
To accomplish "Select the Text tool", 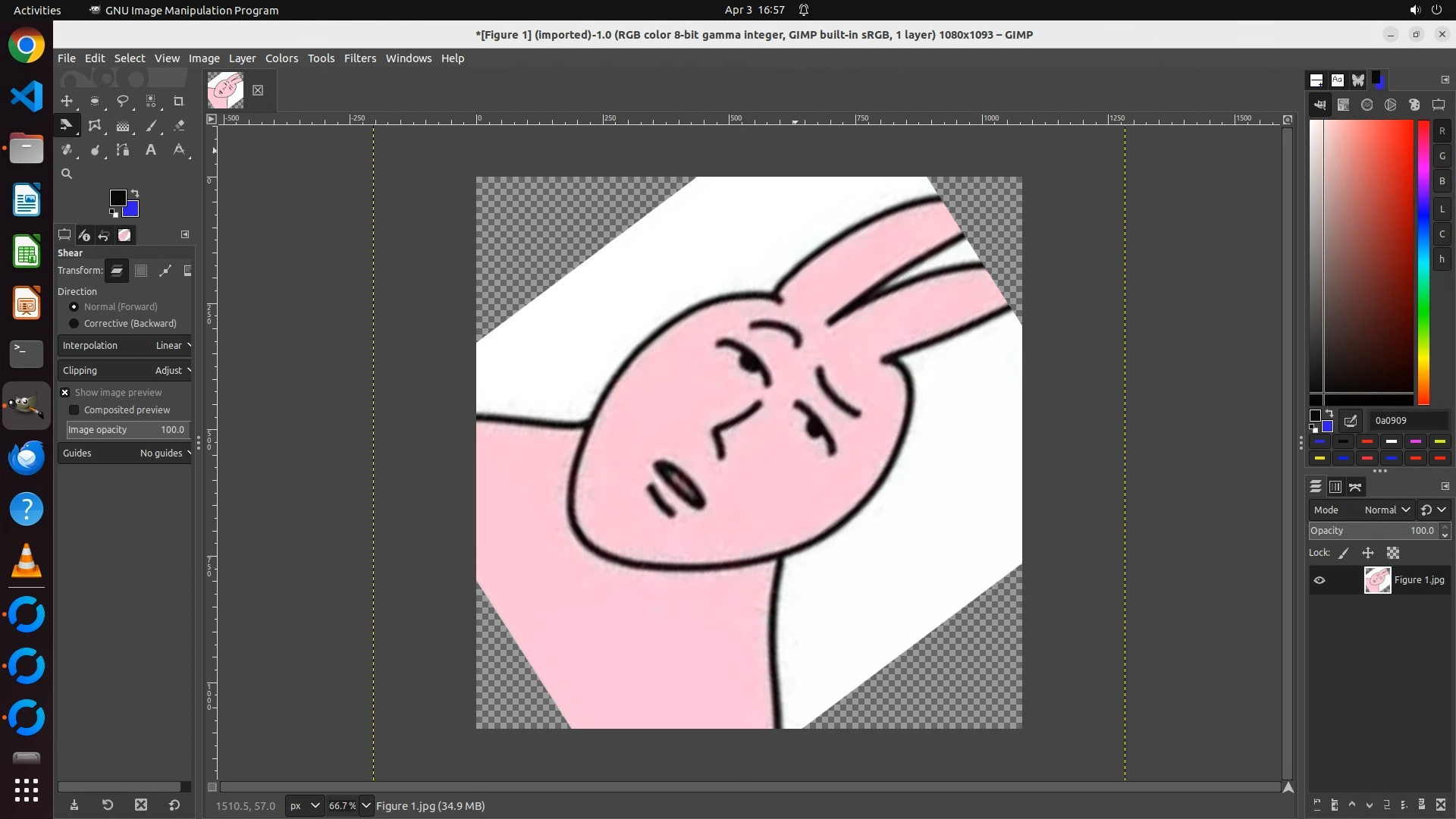I will point(151,150).
